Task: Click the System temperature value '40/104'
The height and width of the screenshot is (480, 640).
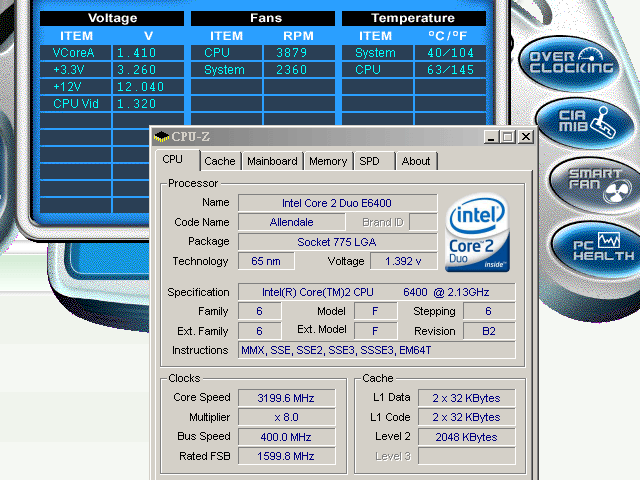Action: pyautogui.click(x=450, y=53)
